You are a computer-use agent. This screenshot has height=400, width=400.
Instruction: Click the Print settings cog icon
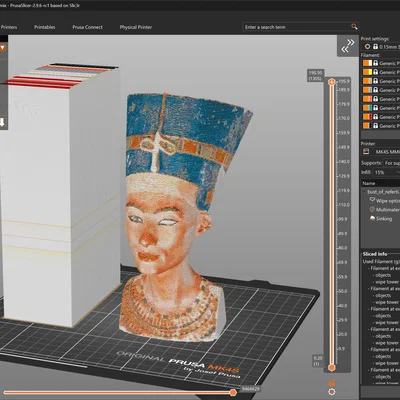click(x=367, y=47)
